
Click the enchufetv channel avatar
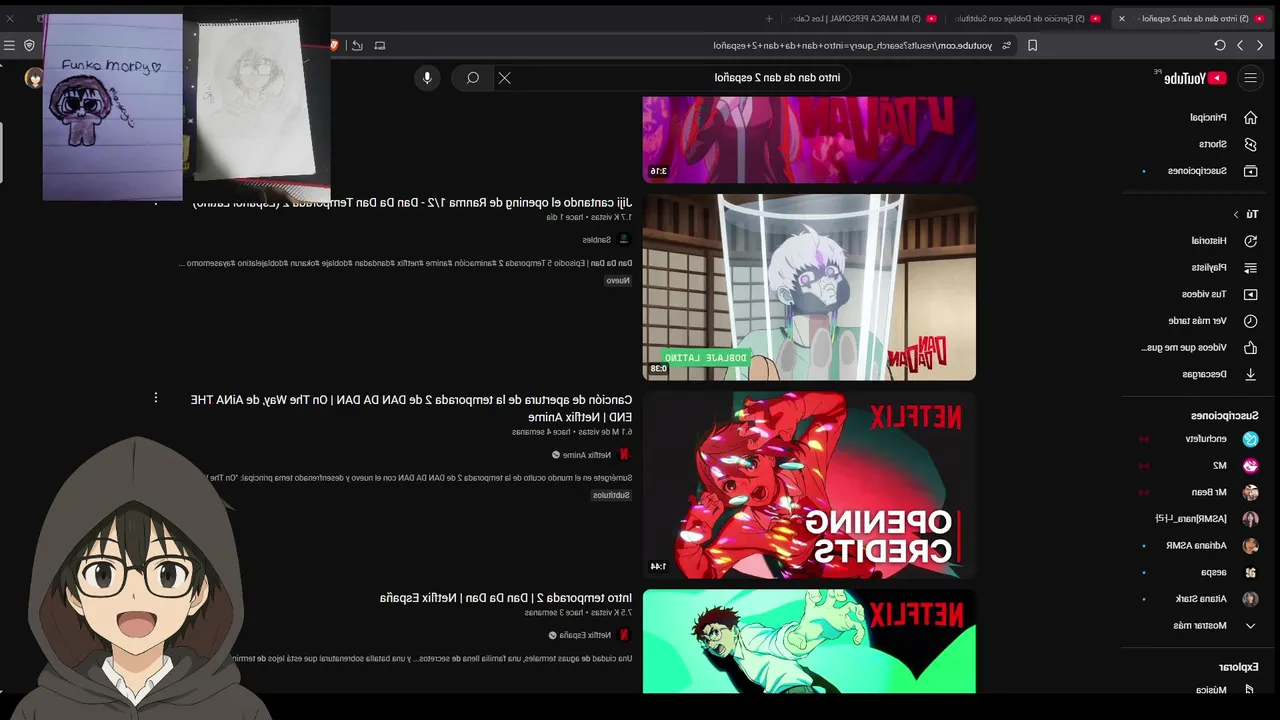[x=1250, y=439]
